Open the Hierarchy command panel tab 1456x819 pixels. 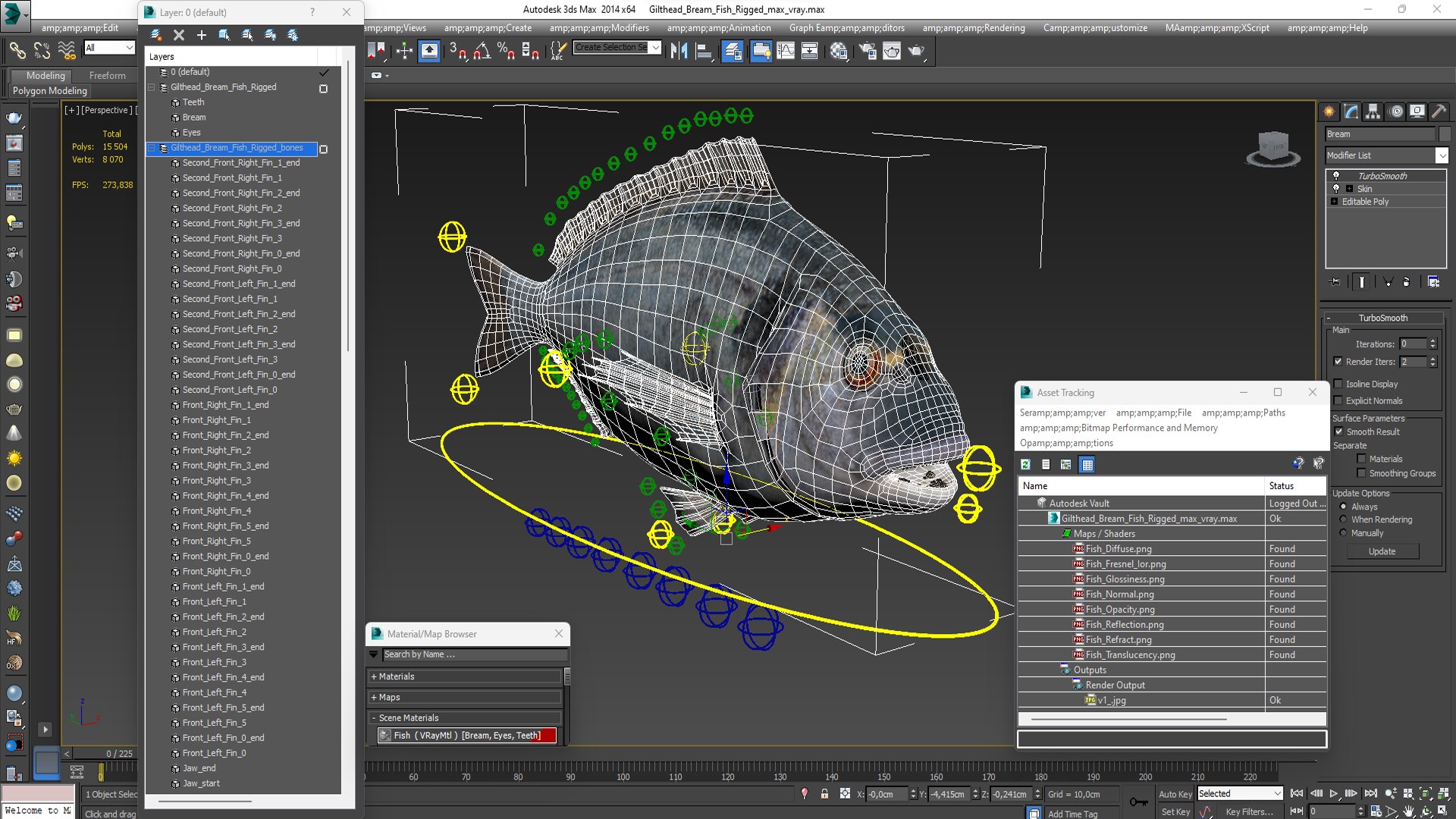pos(1373,111)
